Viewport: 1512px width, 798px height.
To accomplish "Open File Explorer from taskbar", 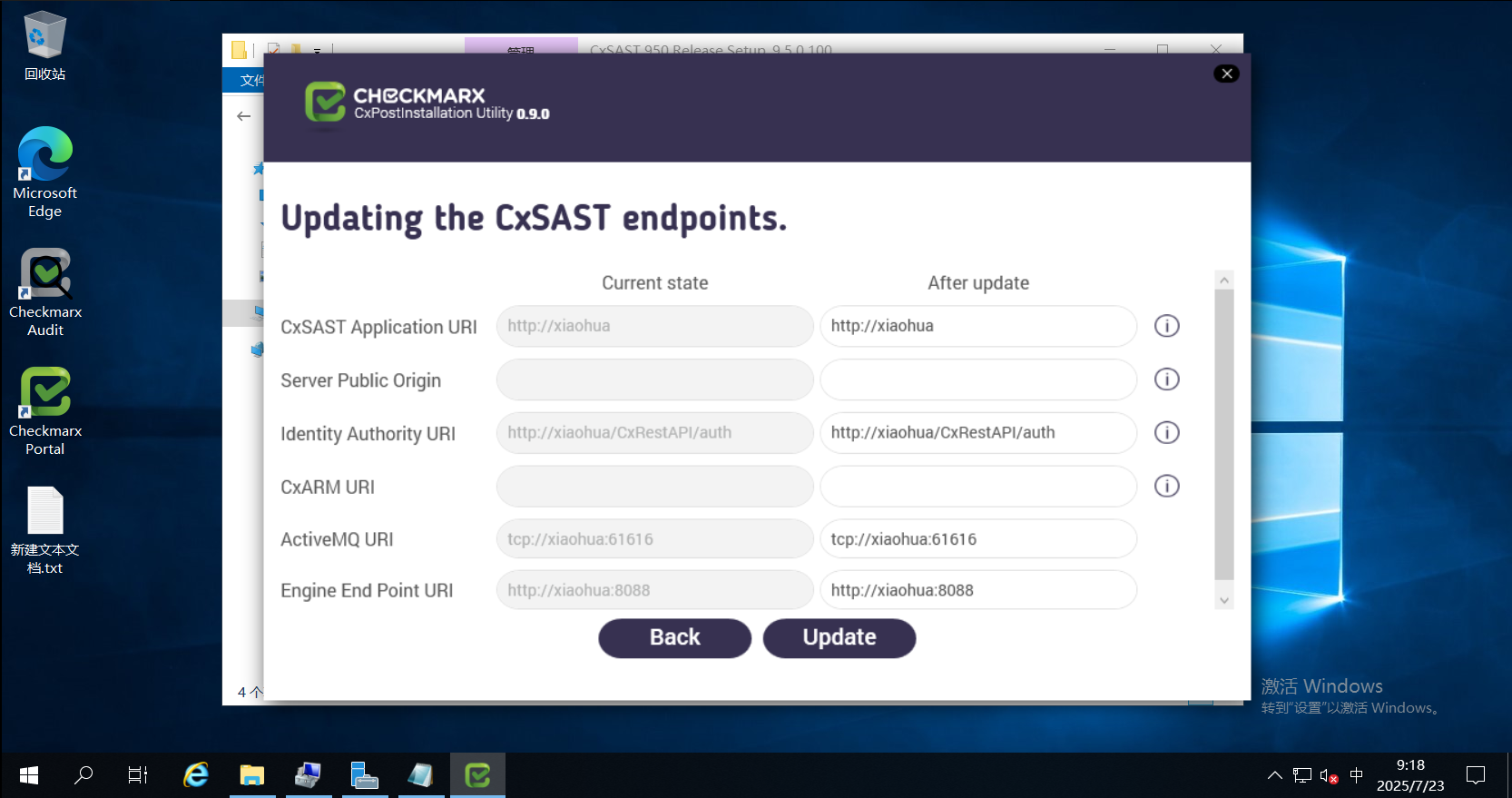I will [x=251, y=775].
